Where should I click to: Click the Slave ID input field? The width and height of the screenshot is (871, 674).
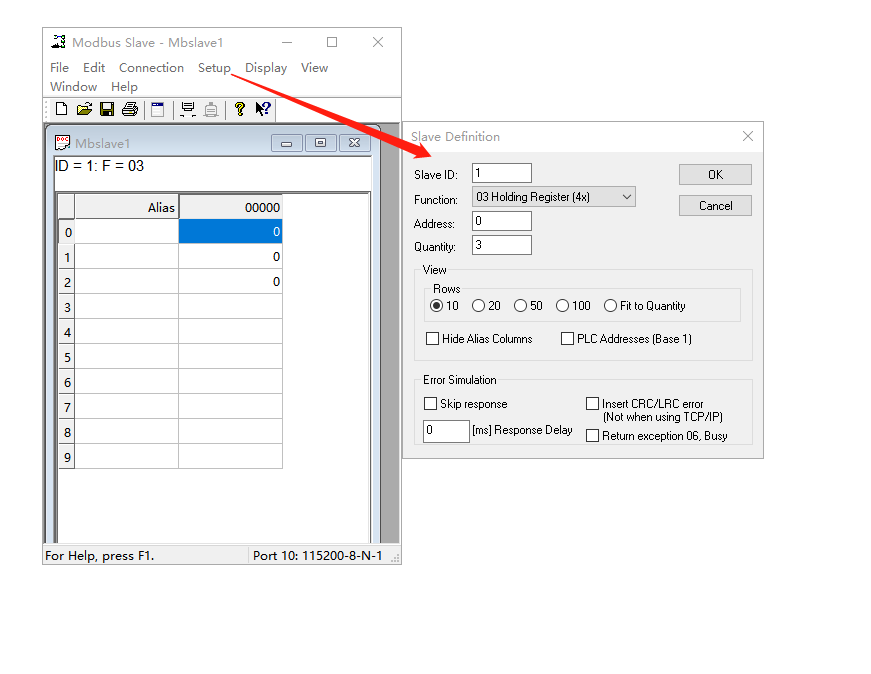point(501,174)
